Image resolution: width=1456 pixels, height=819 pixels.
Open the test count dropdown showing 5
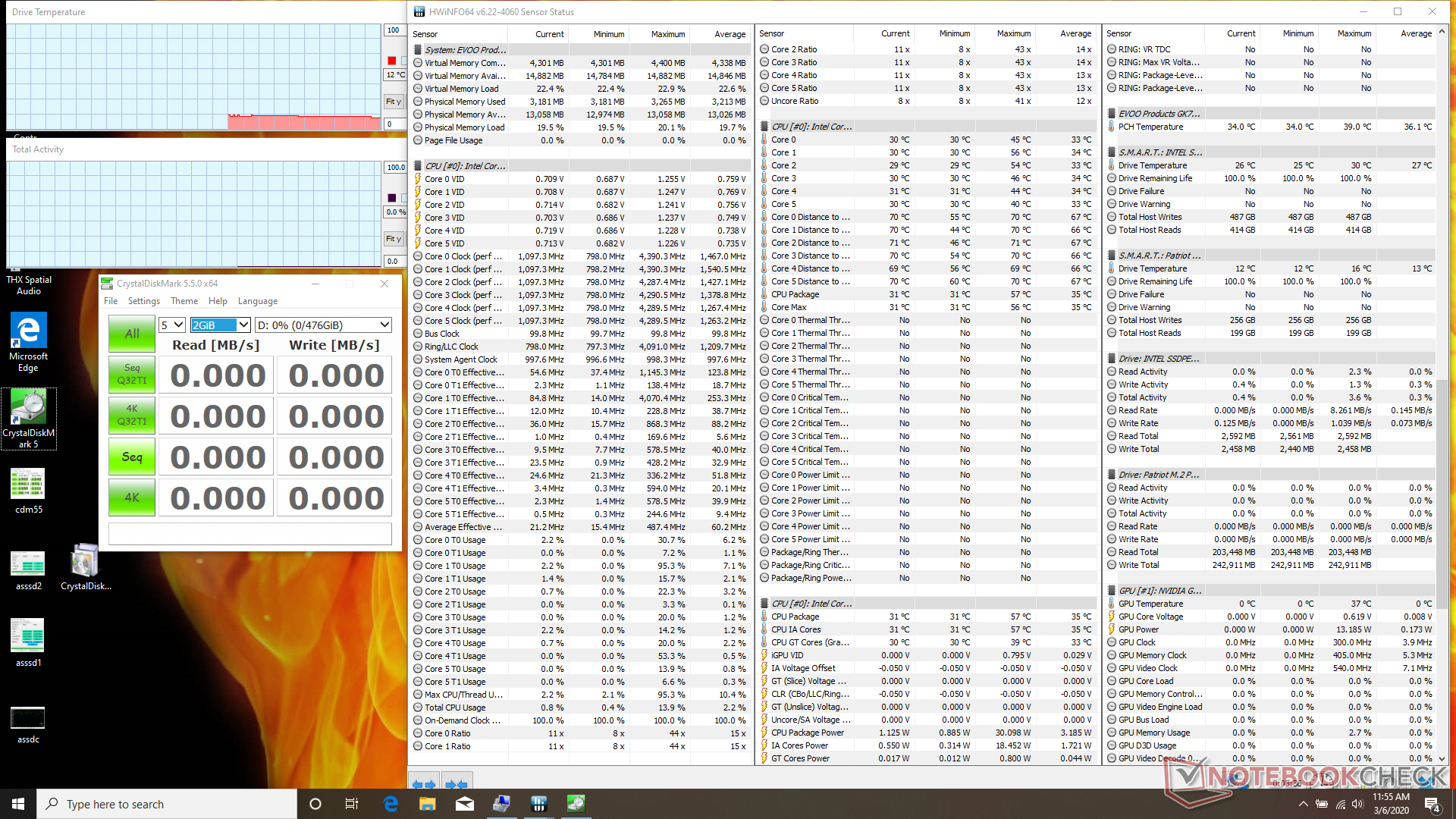coord(172,325)
